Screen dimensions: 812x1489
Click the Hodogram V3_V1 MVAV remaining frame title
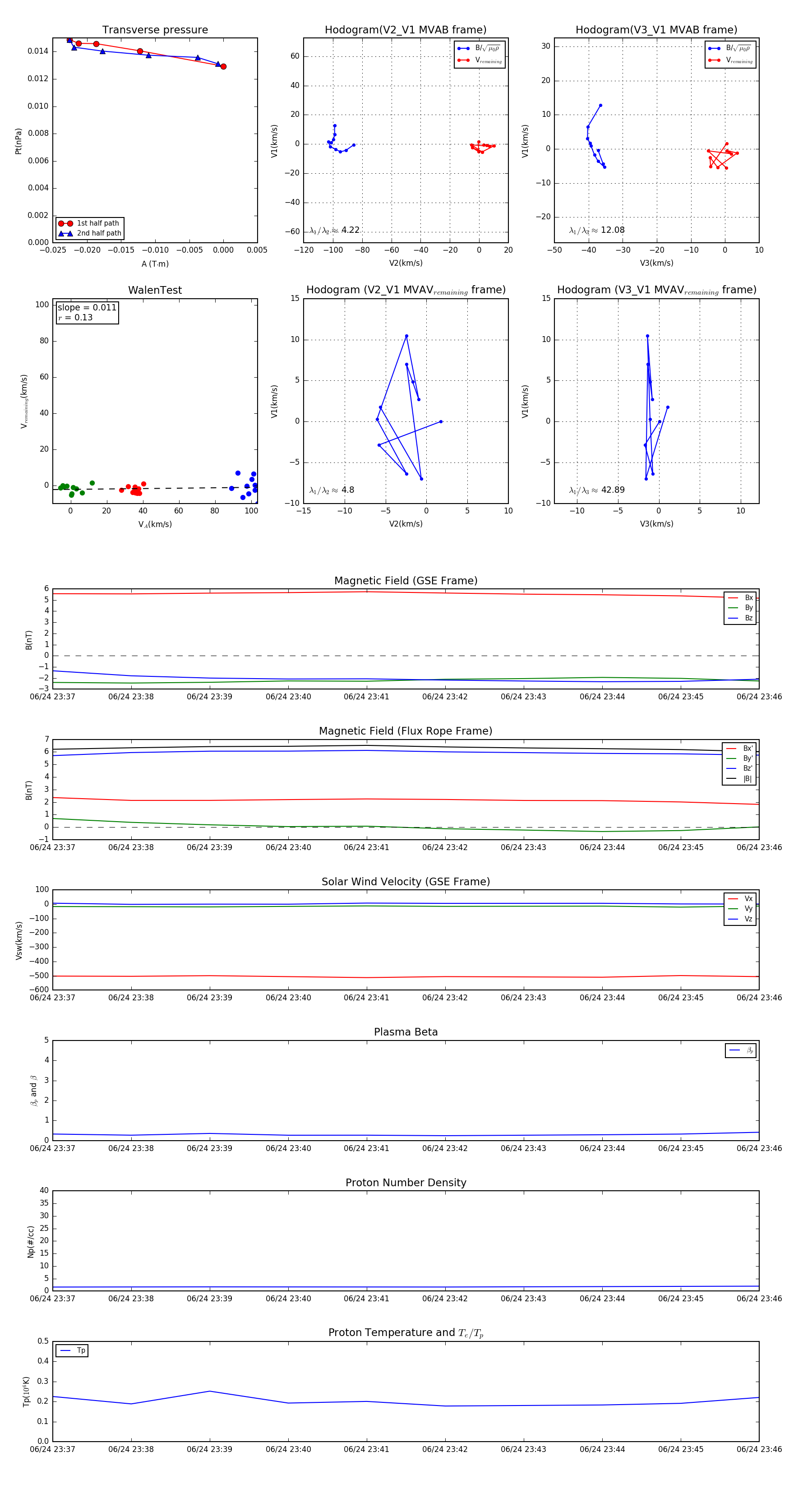click(x=656, y=290)
